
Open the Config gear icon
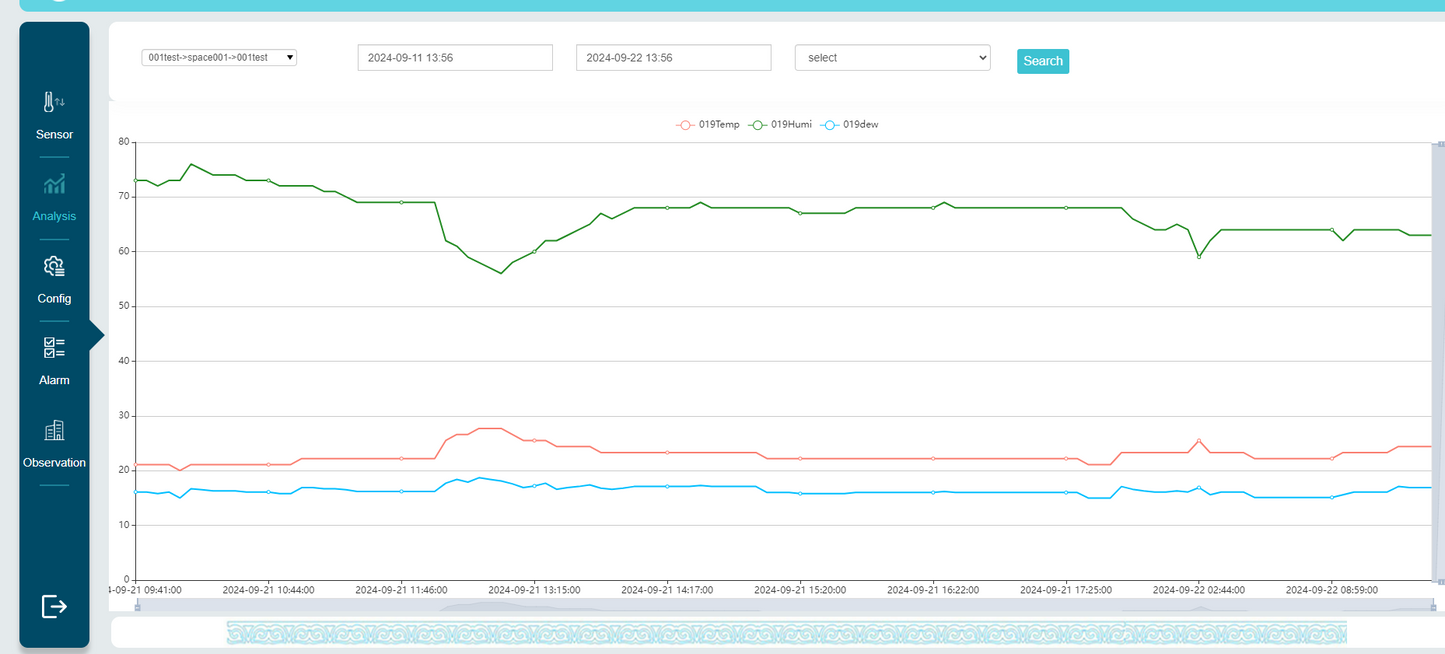(54, 266)
